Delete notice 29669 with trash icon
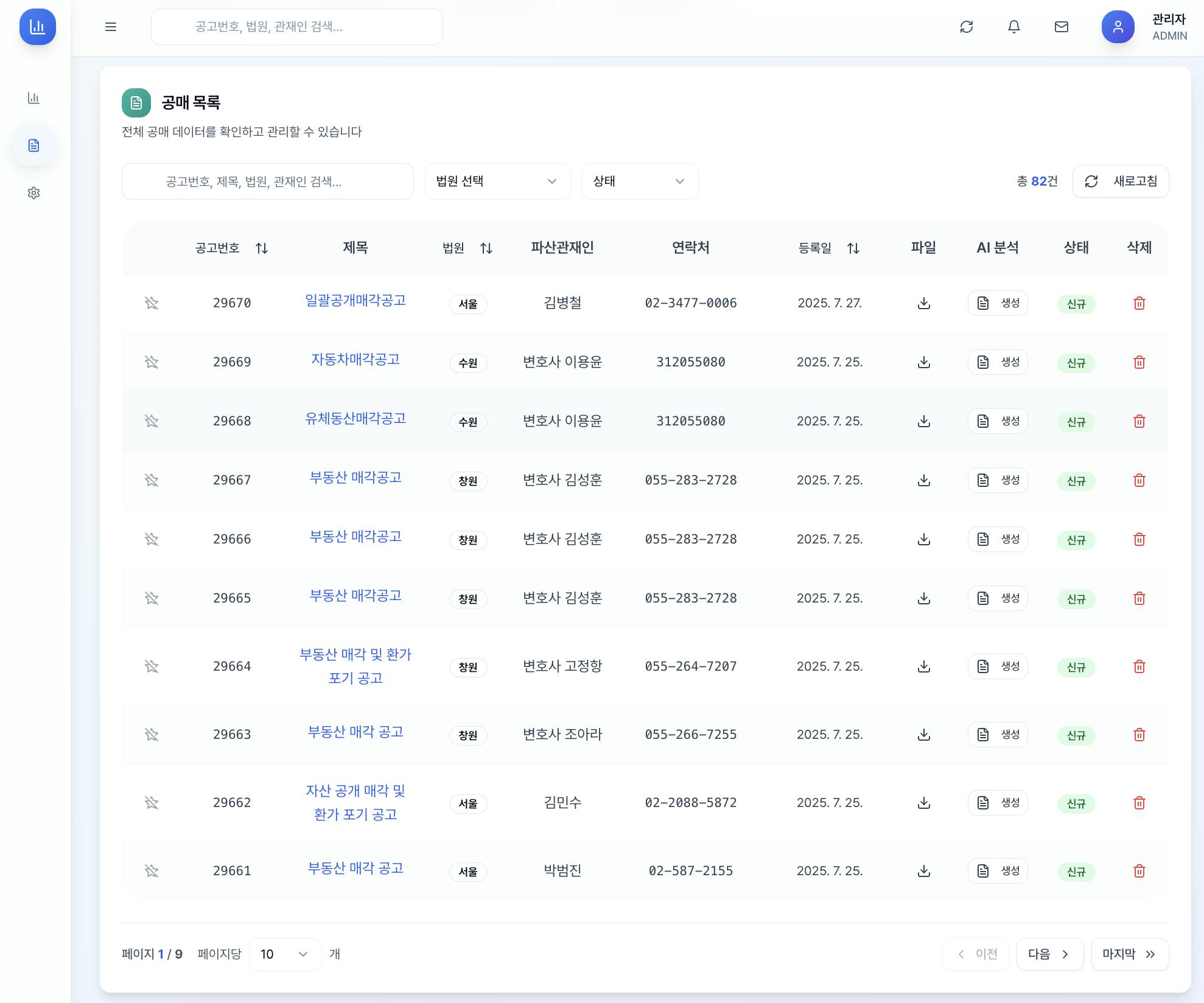Image resolution: width=1204 pixels, height=1003 pixels. pyautogui.click(x=1139, y=362)
